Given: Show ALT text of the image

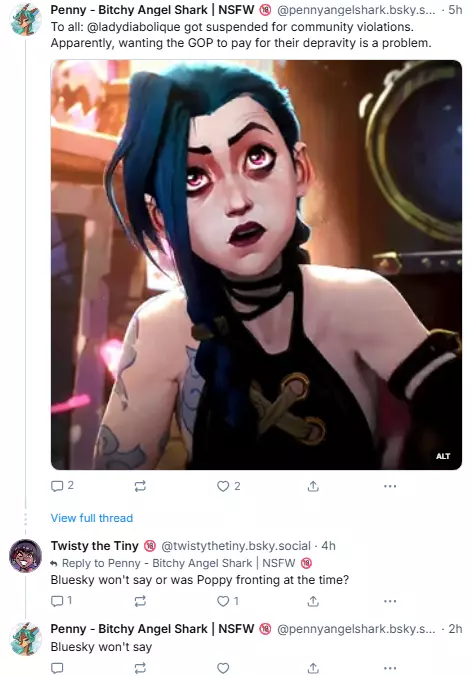Looking at the screenshot, I should coord(443,456).
